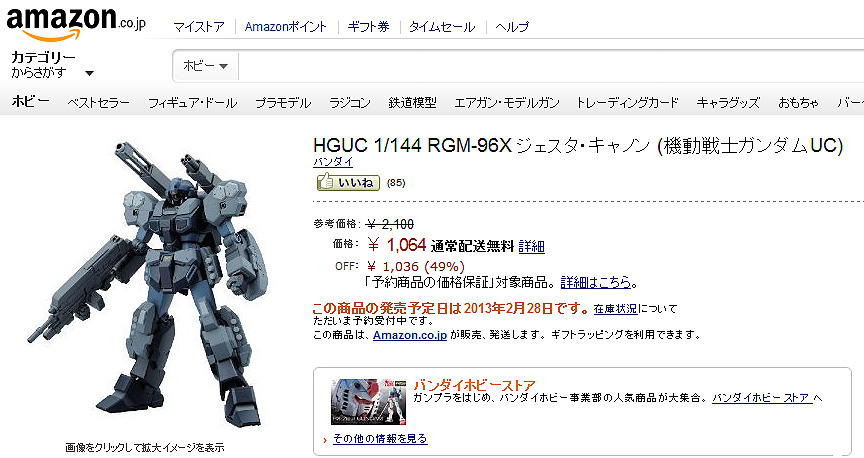Open ギフト券 link
864x458 pixels.
tap(368, 26)
